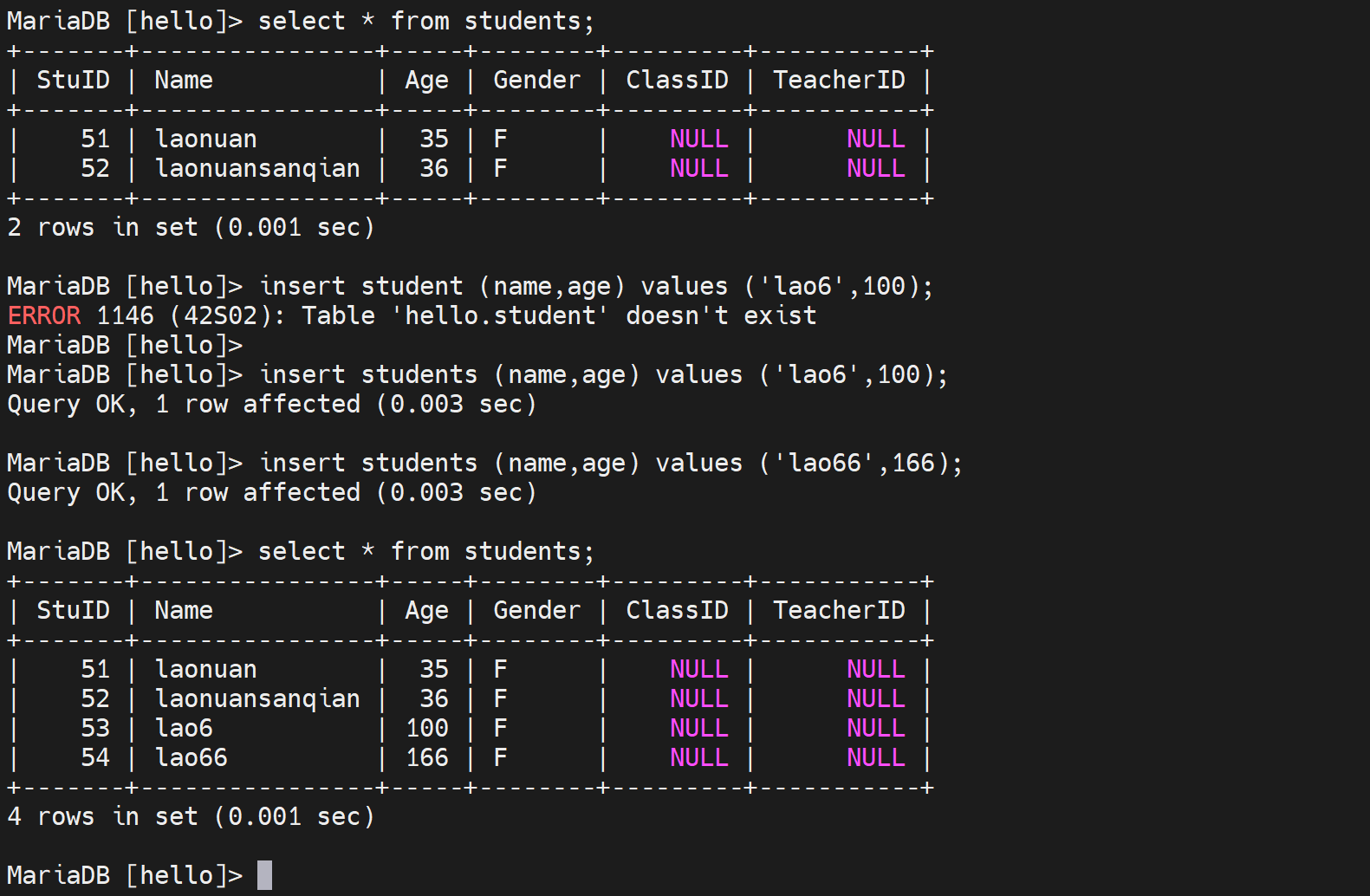Click the terminal cursor at the last prompt

(264, 874)
